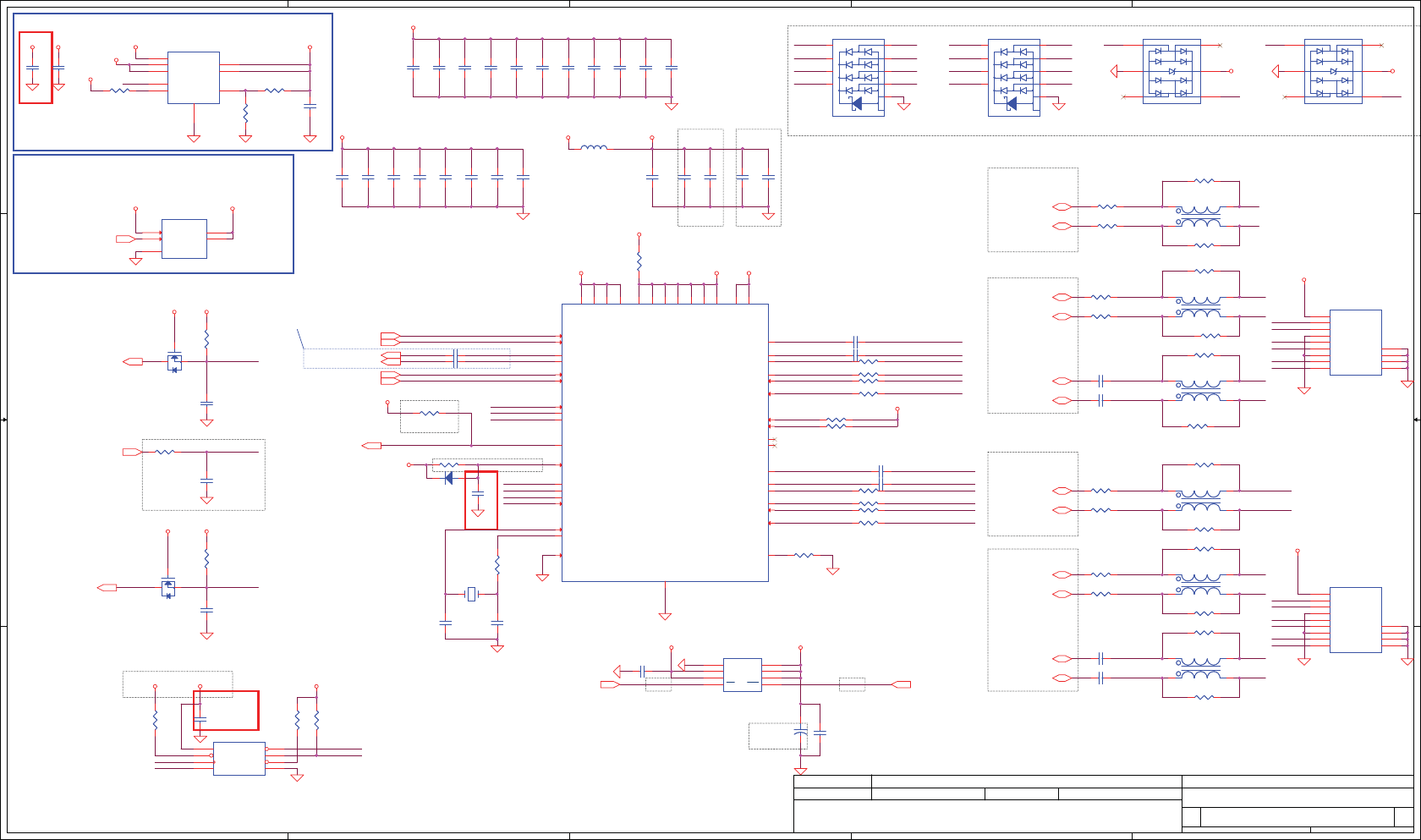The image size is (1421, 840).
Task: Select the second diode array at top
Action: point(1014,77)
